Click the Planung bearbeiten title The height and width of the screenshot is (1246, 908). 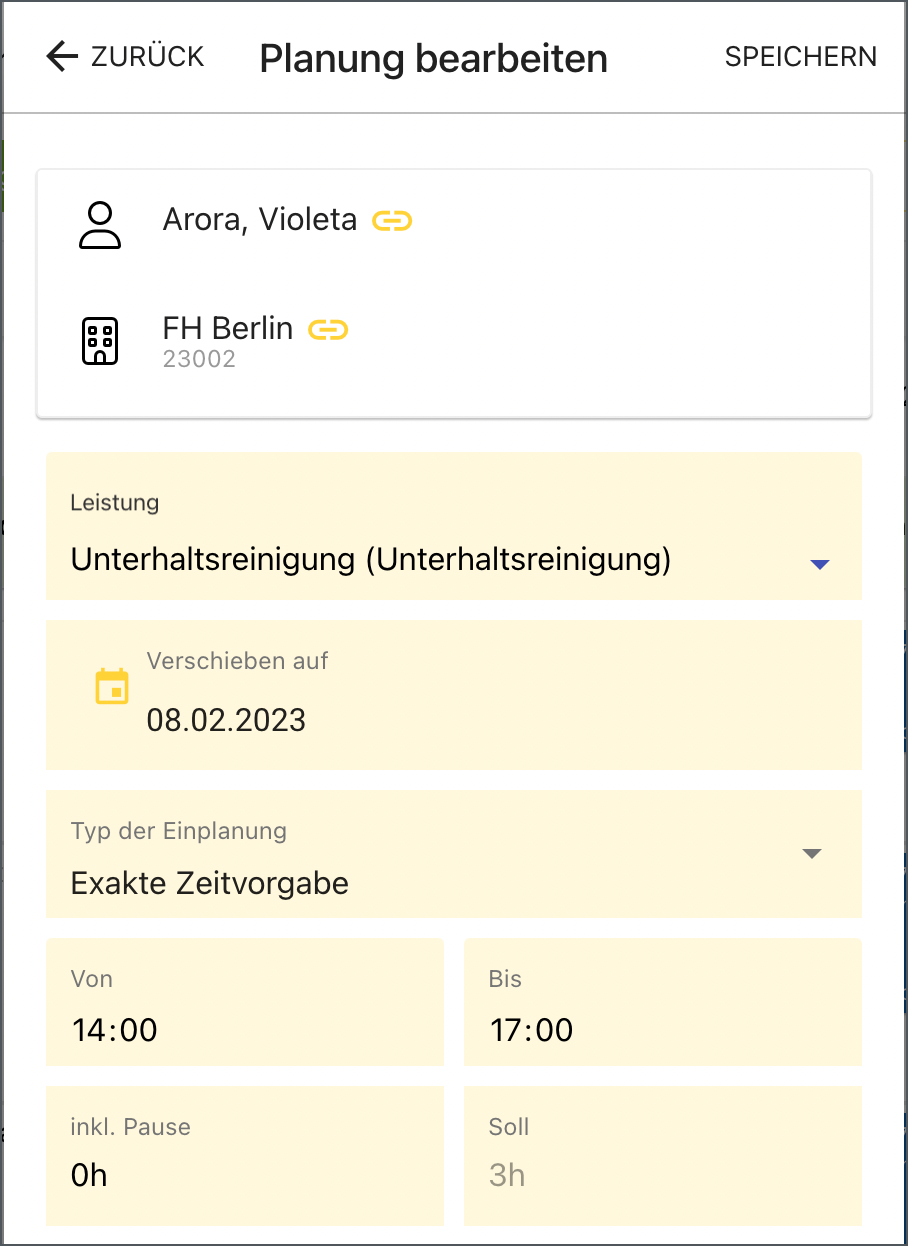[x=433, y=58]
